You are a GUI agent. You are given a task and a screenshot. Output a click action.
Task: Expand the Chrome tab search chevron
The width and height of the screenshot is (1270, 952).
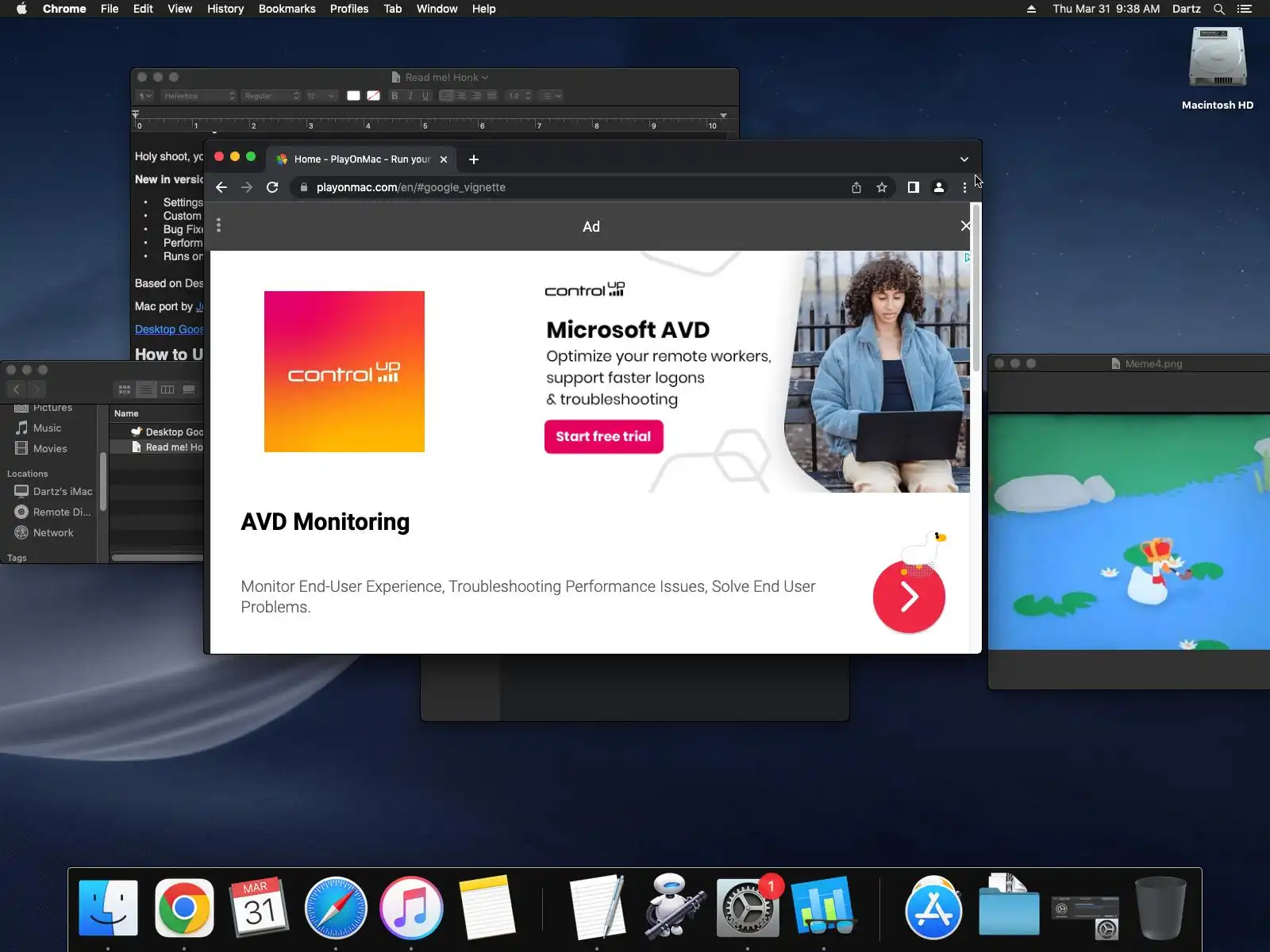click(964, 159)
